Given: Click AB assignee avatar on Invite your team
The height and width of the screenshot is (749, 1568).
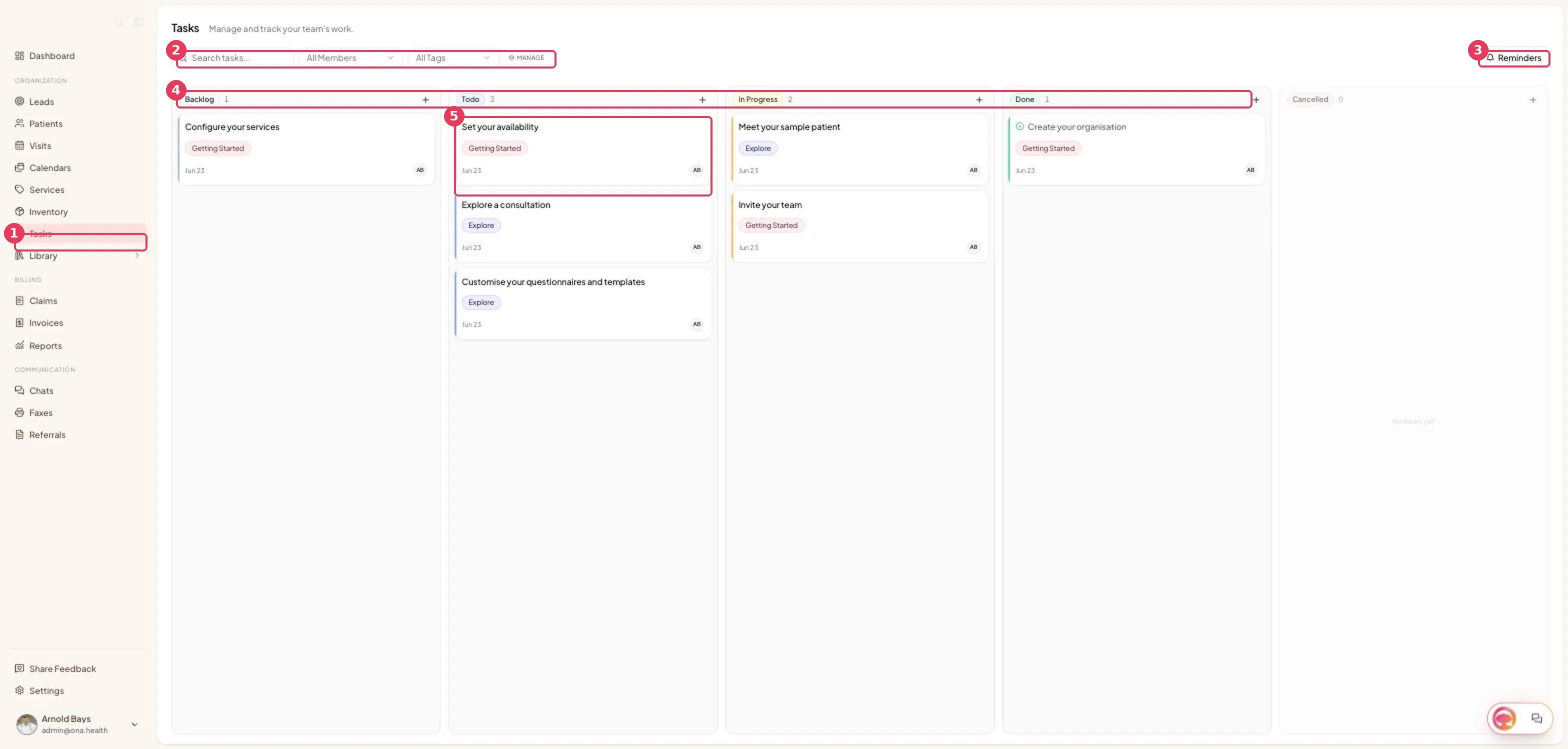Looking at the screenshot, I should click(x=973, y=247).
